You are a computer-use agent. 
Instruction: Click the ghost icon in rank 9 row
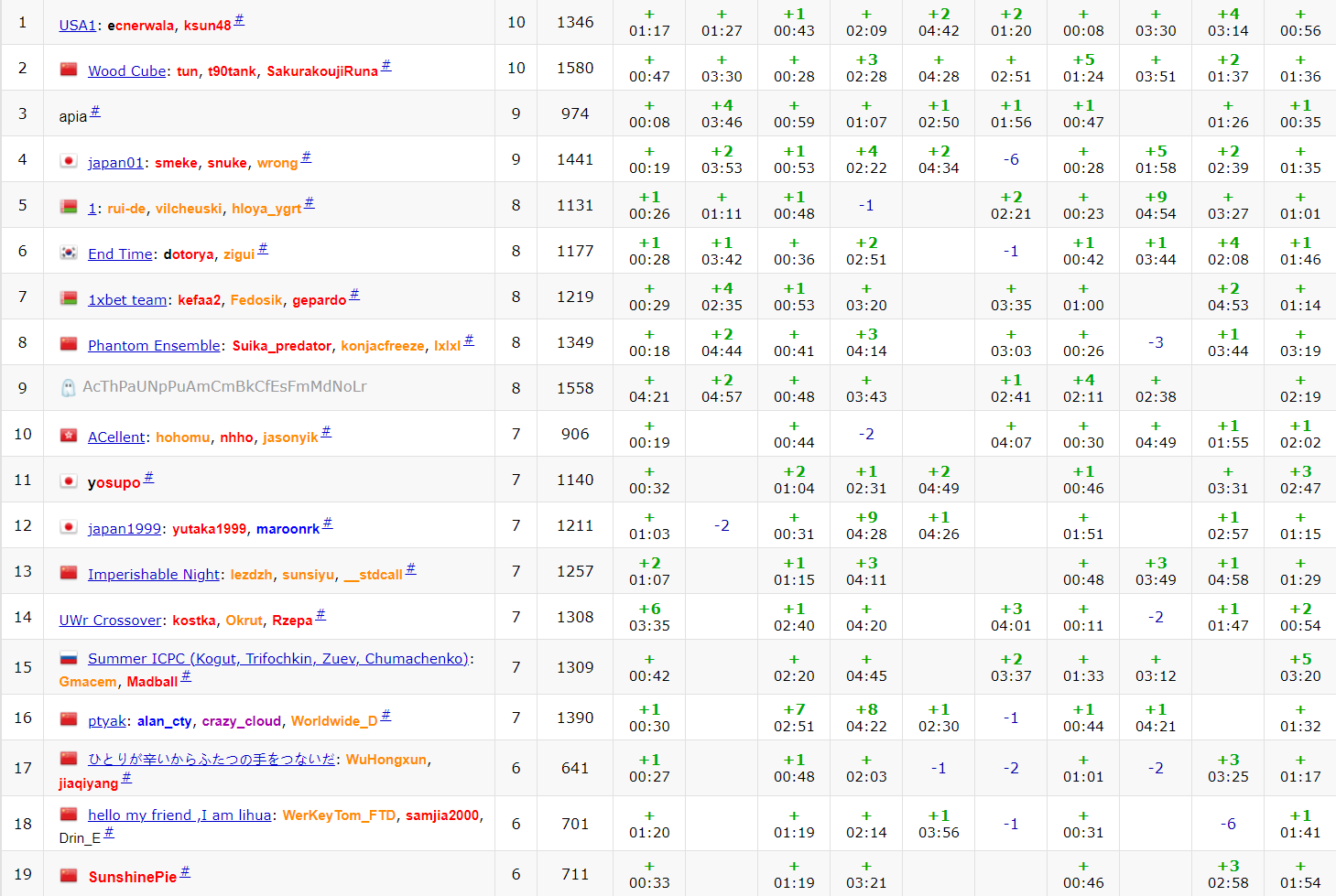tap(68, 387)
